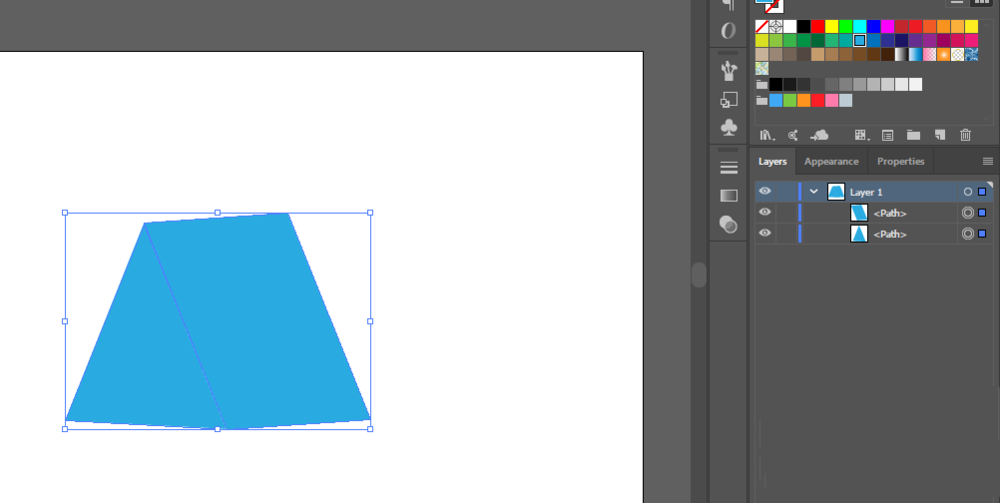Choose the white swatch
This screenshot has height=503, width=1000.
pyautogui.click(x=790, y=27)
